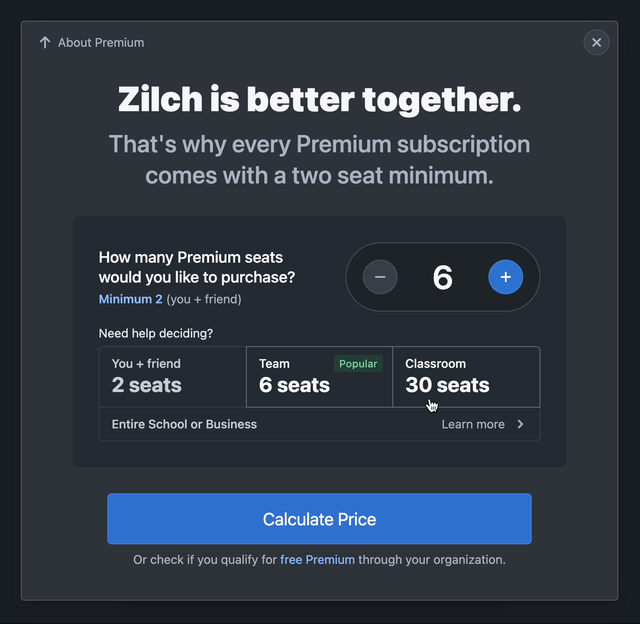Click the Learn more link

[x=473, y=425]
